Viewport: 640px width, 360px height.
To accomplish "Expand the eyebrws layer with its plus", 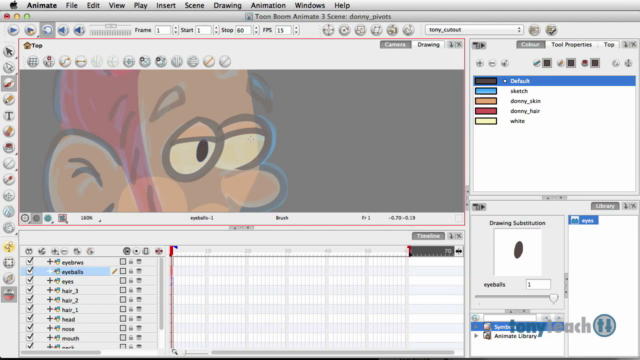I will pos(49,262).
